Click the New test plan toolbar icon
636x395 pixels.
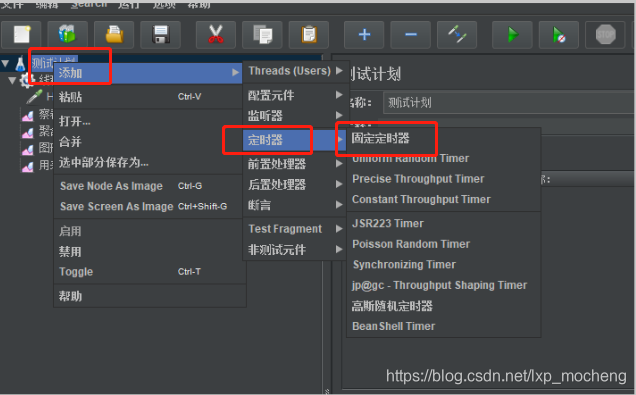21,34
